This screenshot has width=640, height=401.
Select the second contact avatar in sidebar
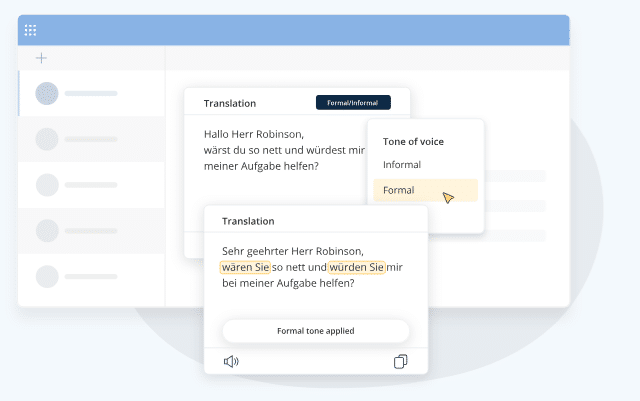(x=46, y=139)
